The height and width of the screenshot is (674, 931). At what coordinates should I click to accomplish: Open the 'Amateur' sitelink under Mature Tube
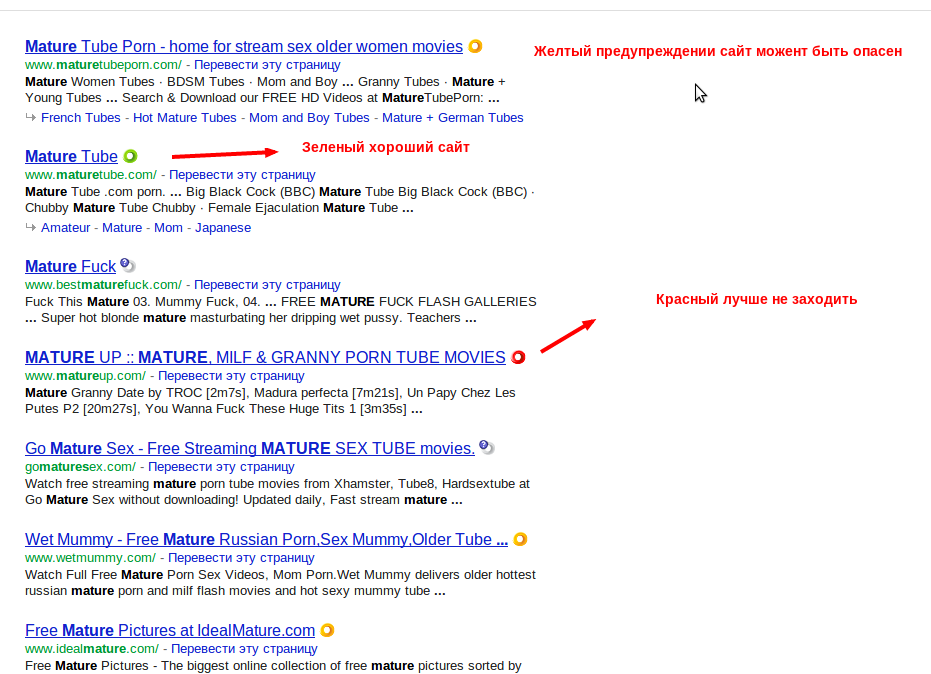click(65, 227)
